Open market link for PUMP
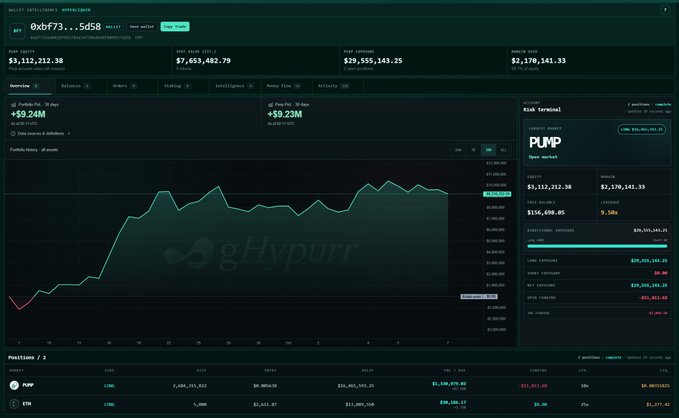 (x=543, y=157)
